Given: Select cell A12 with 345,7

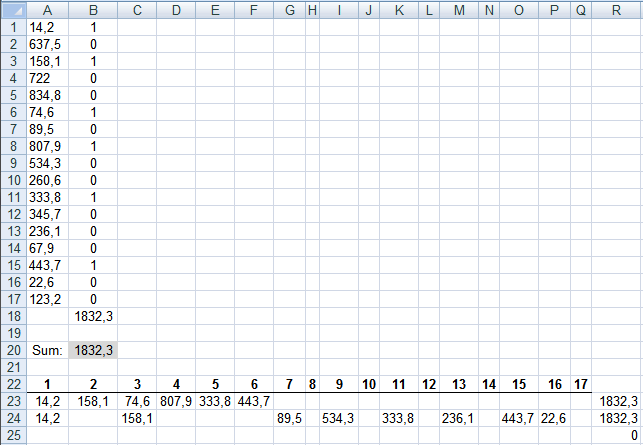Looking at the screenshot, I should click(x=48, y=215).
